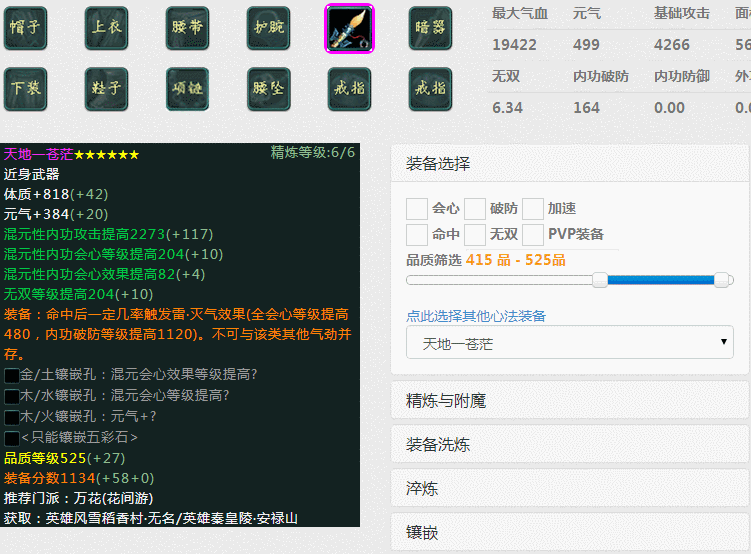This screenshot has width=751, height=554.
Task: Click the right quality slider handle
Action: pyautogui.click(x=721, y=280)
